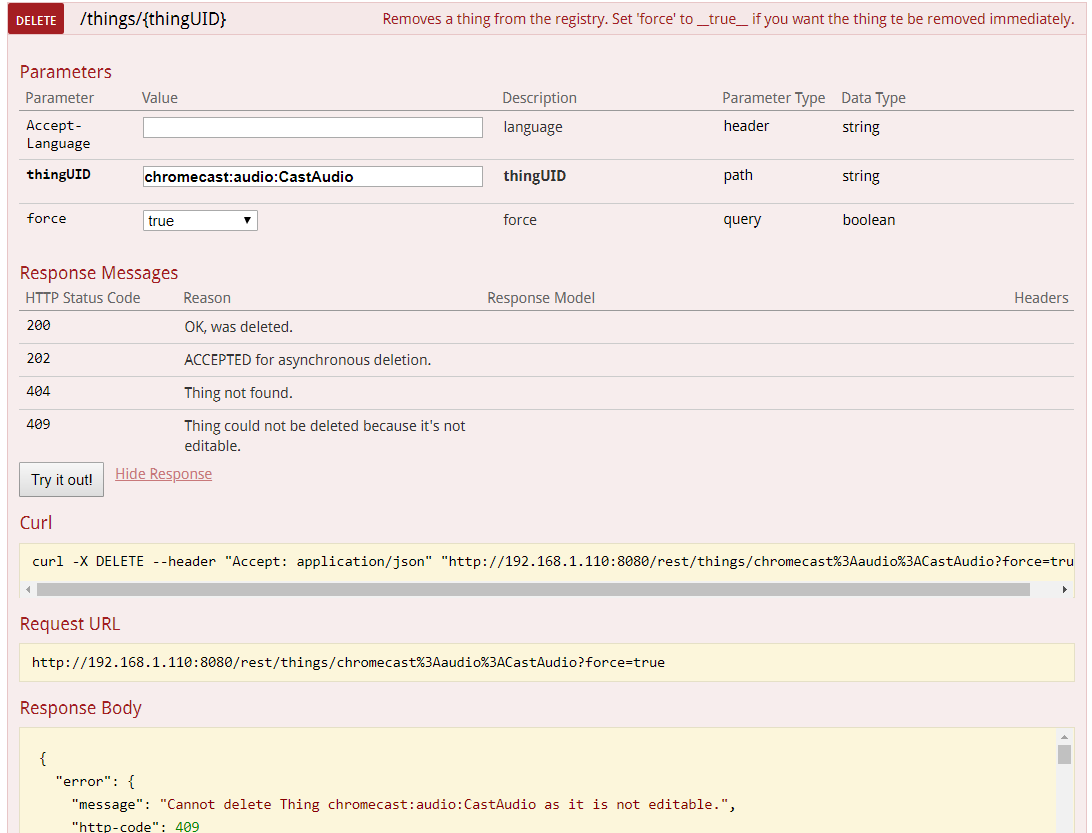Click the Request URL text box
This screenshot has width=1092, height=833.
click(546, 662)
